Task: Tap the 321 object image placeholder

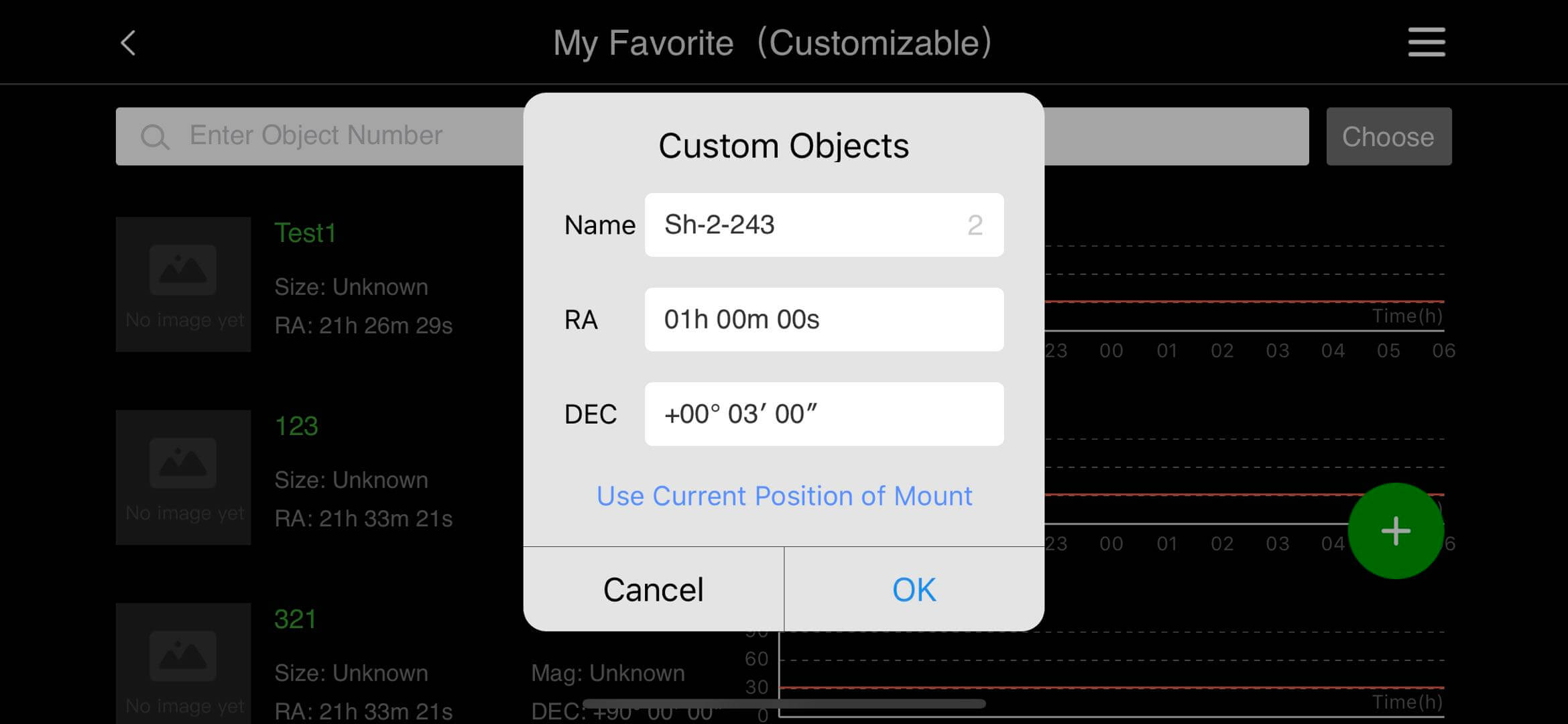Action: (183, 662)
